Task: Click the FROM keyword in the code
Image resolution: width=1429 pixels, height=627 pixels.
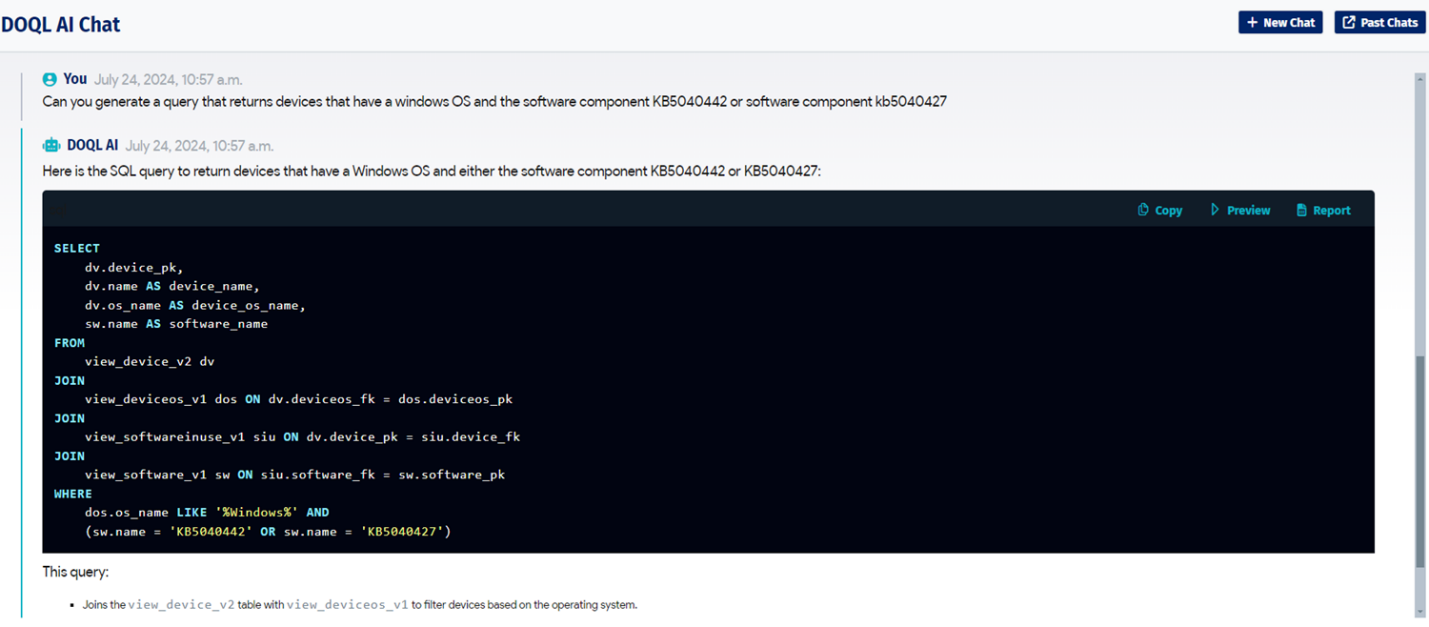Action: click(69, 343)
